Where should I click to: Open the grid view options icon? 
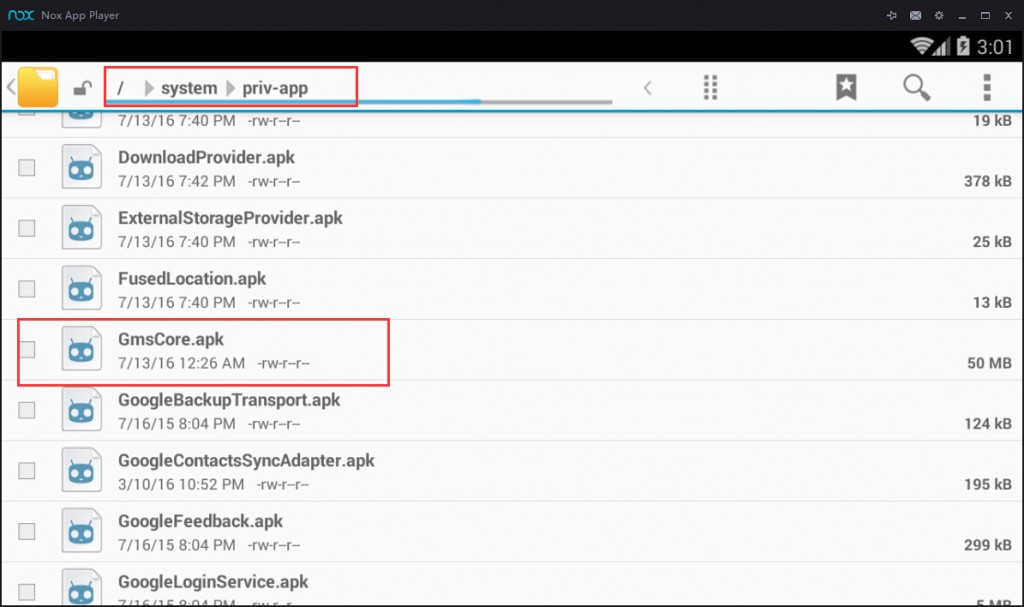click(x=711, y=87)
